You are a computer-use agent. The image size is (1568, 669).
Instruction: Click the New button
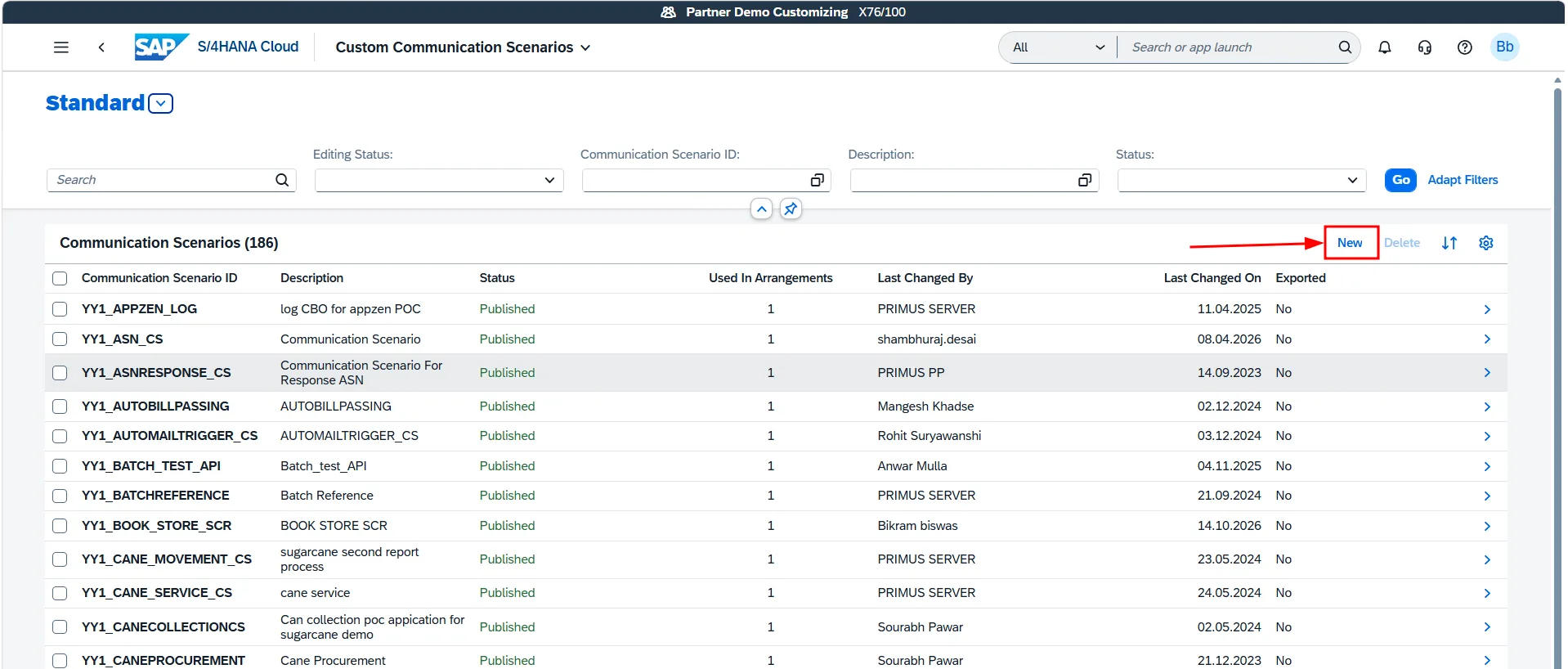1350,243
